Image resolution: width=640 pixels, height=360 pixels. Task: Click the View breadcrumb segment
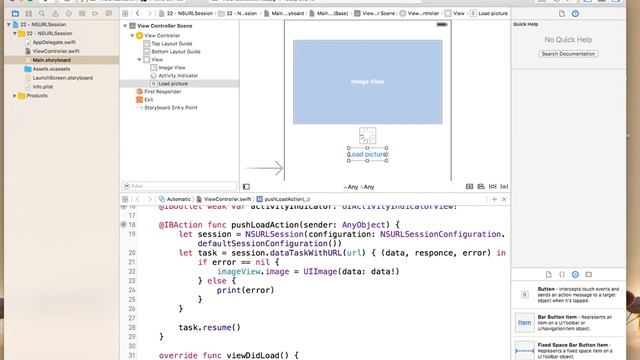[x=455, y=13]
